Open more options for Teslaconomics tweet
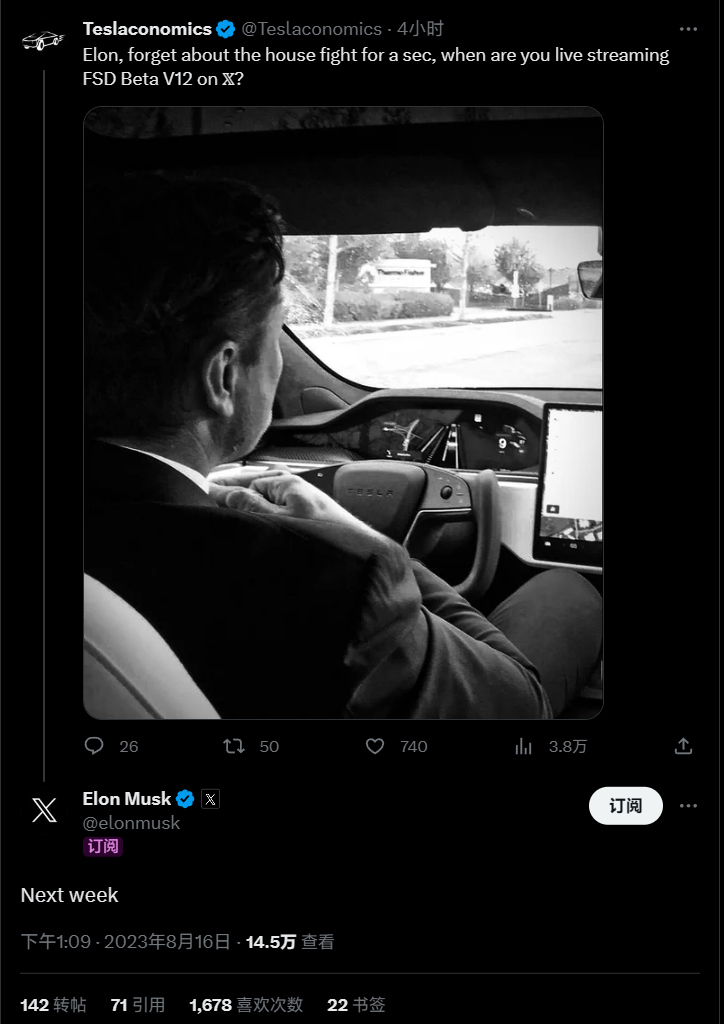Screen dimensions: 724x1024 coord(688,29)
